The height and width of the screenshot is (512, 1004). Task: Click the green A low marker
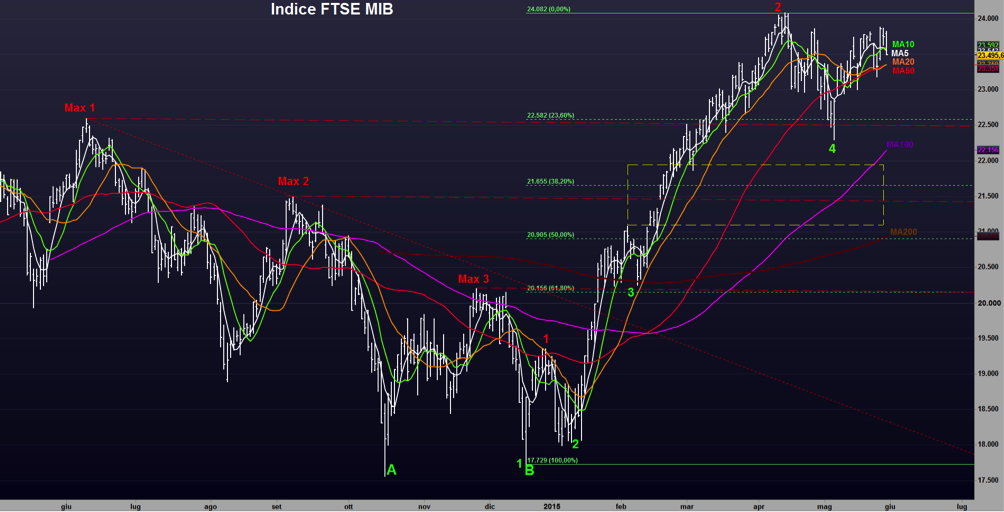pos(392,470)
